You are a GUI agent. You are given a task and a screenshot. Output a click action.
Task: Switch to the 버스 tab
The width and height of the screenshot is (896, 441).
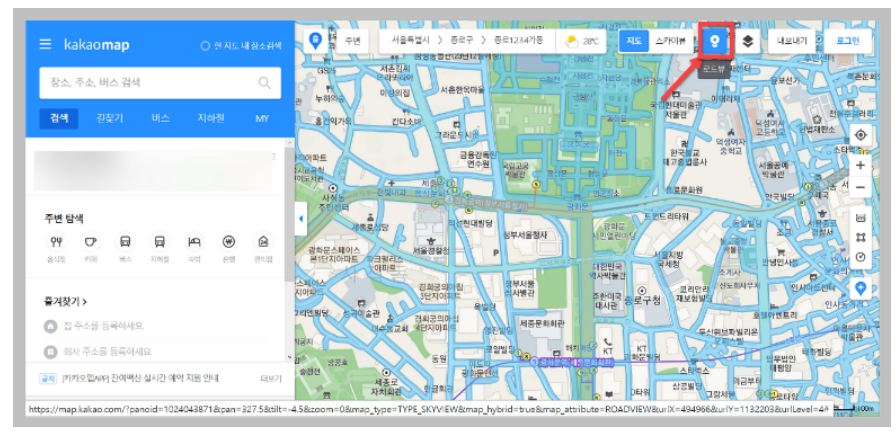click(x=161, y=118)
